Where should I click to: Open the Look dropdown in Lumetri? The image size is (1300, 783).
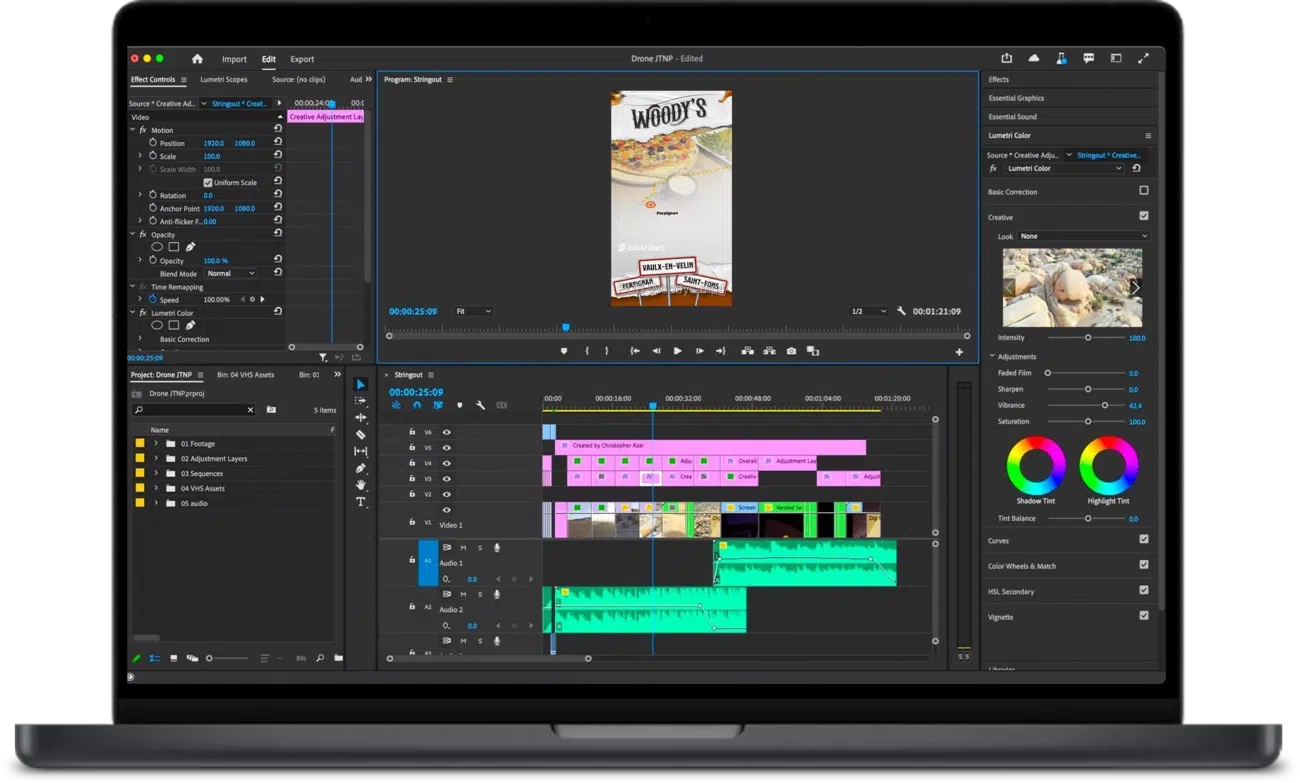tap(1083, 236)
